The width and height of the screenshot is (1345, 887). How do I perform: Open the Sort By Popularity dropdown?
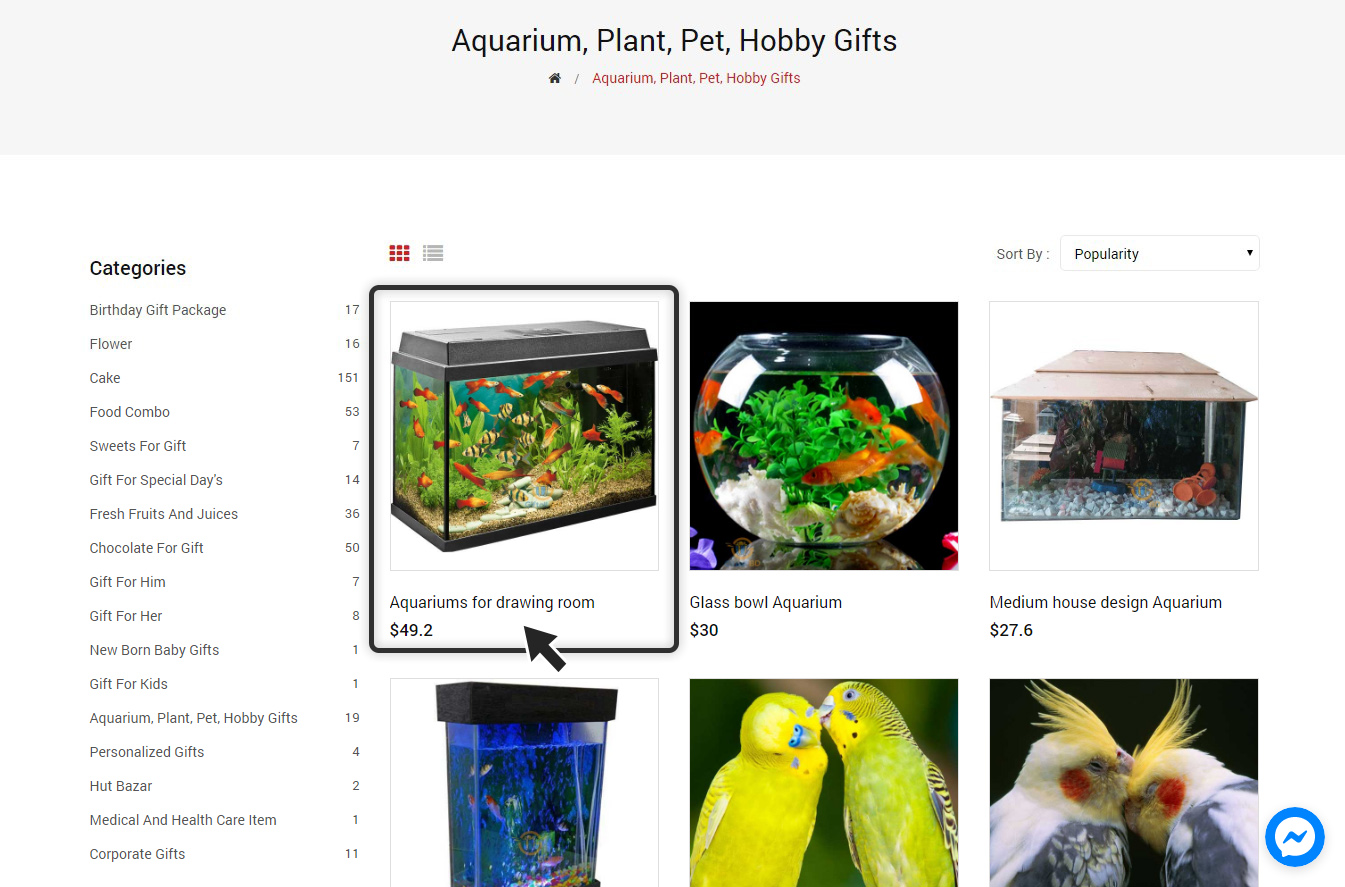pyautogui.click(x=1159, y=253)
